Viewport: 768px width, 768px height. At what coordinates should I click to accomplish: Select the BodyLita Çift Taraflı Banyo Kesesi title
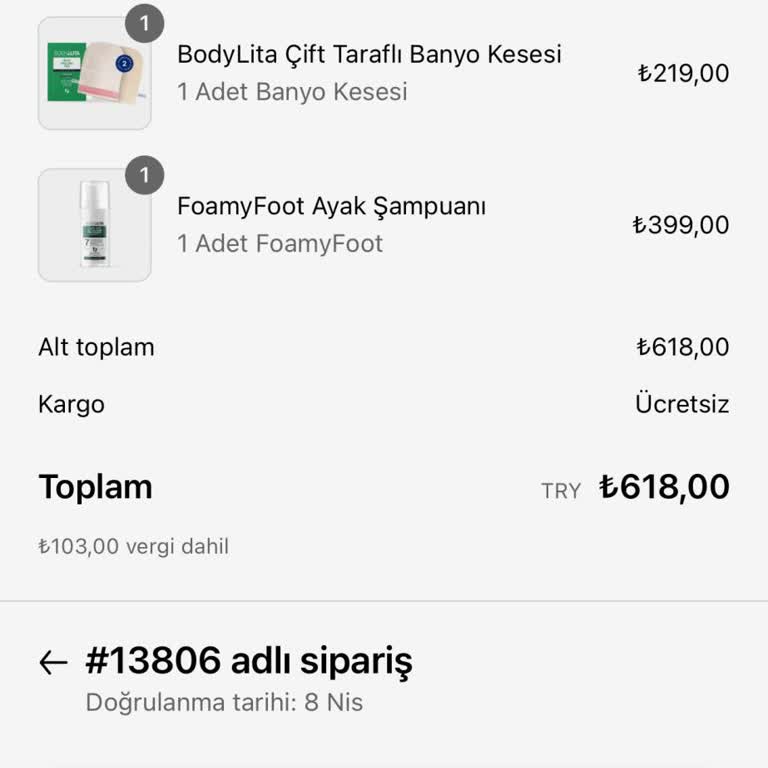(x=369, y=54)
